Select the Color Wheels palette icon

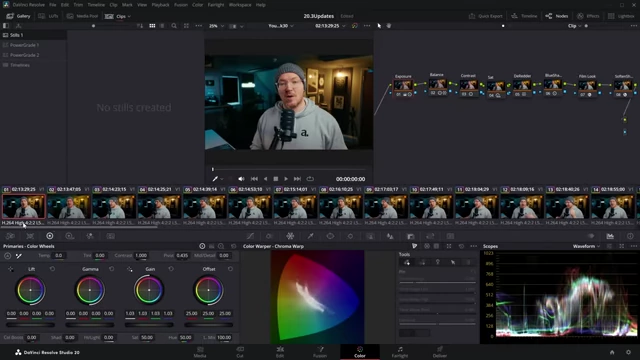(50, 236)
